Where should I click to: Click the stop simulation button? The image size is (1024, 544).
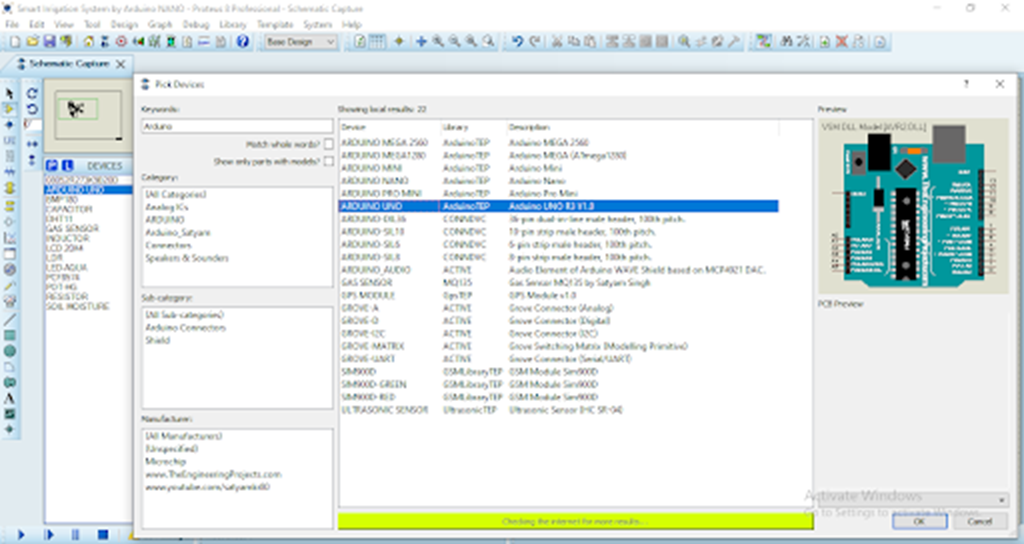(103, 534)
